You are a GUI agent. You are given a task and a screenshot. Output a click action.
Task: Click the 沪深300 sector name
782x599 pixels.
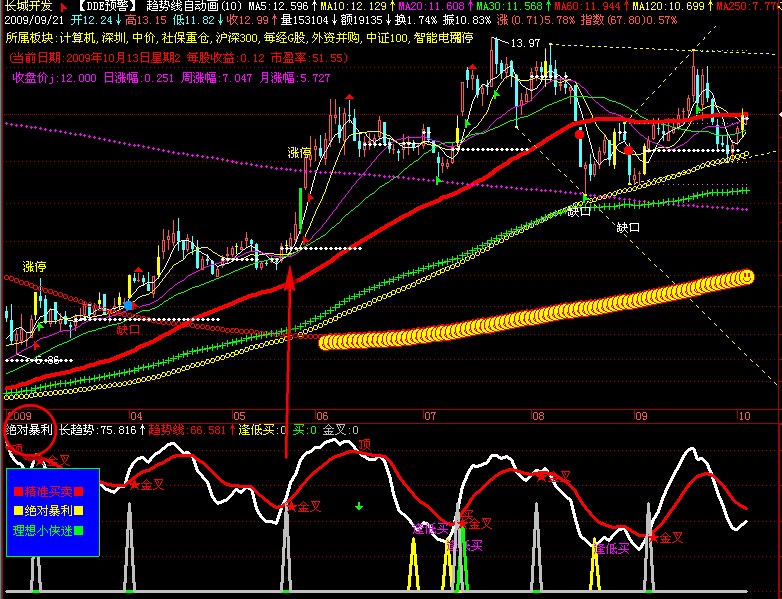point(237,38)
